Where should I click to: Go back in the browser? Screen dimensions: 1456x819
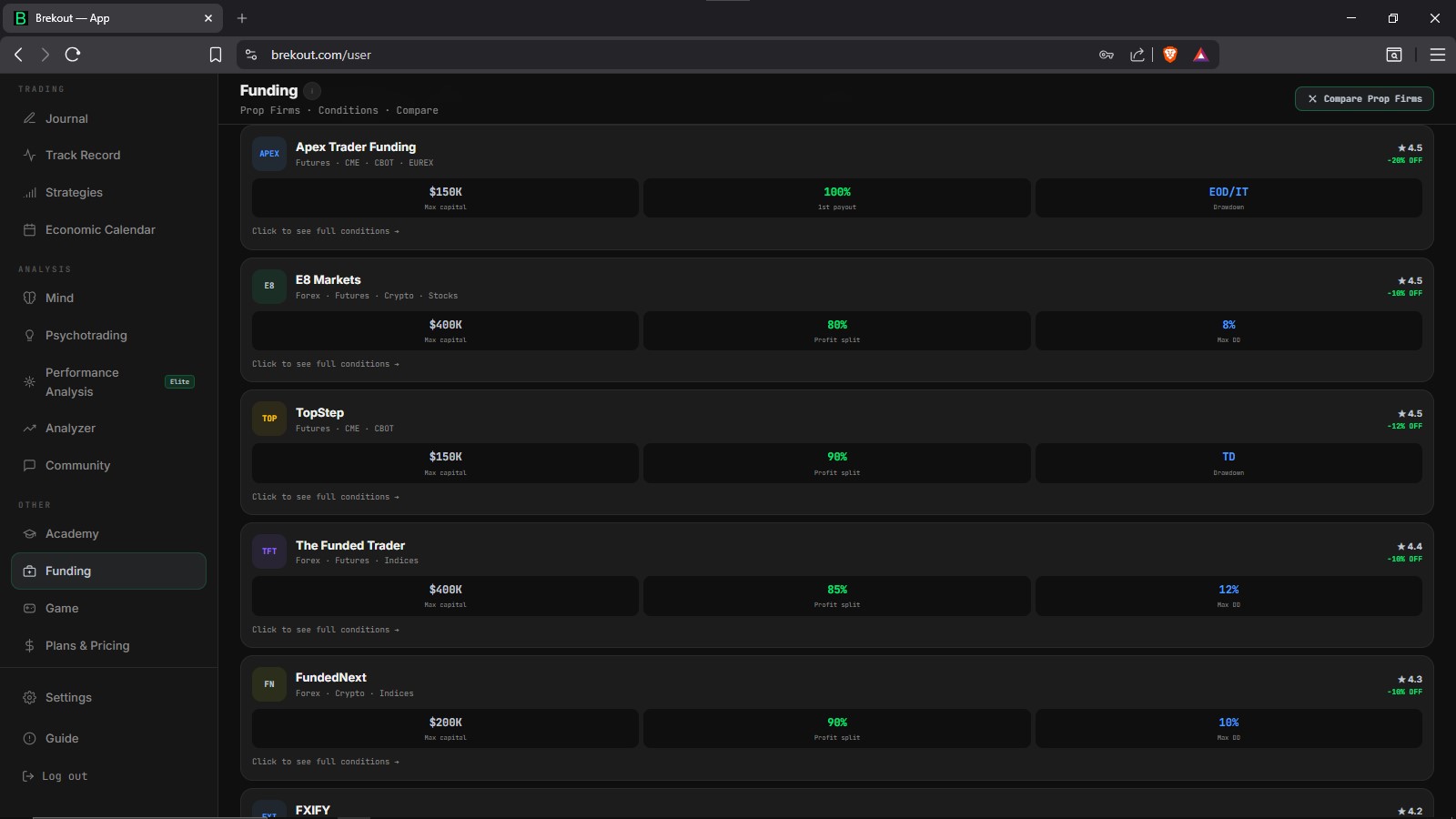[18, 55]
